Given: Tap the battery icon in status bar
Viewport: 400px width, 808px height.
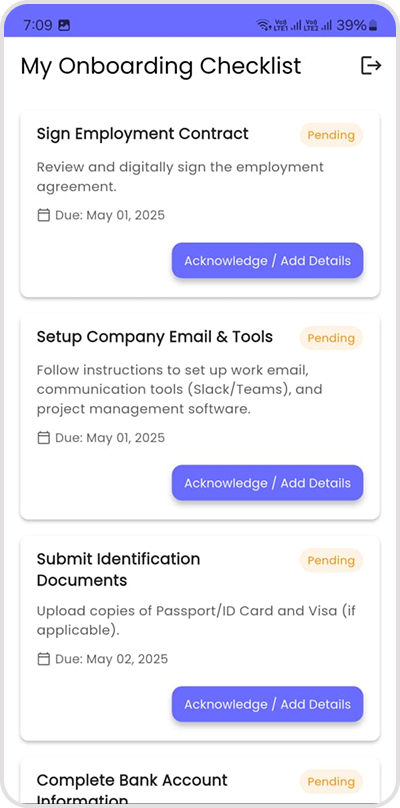Looking at the screenshot, I should pos(373,25).
